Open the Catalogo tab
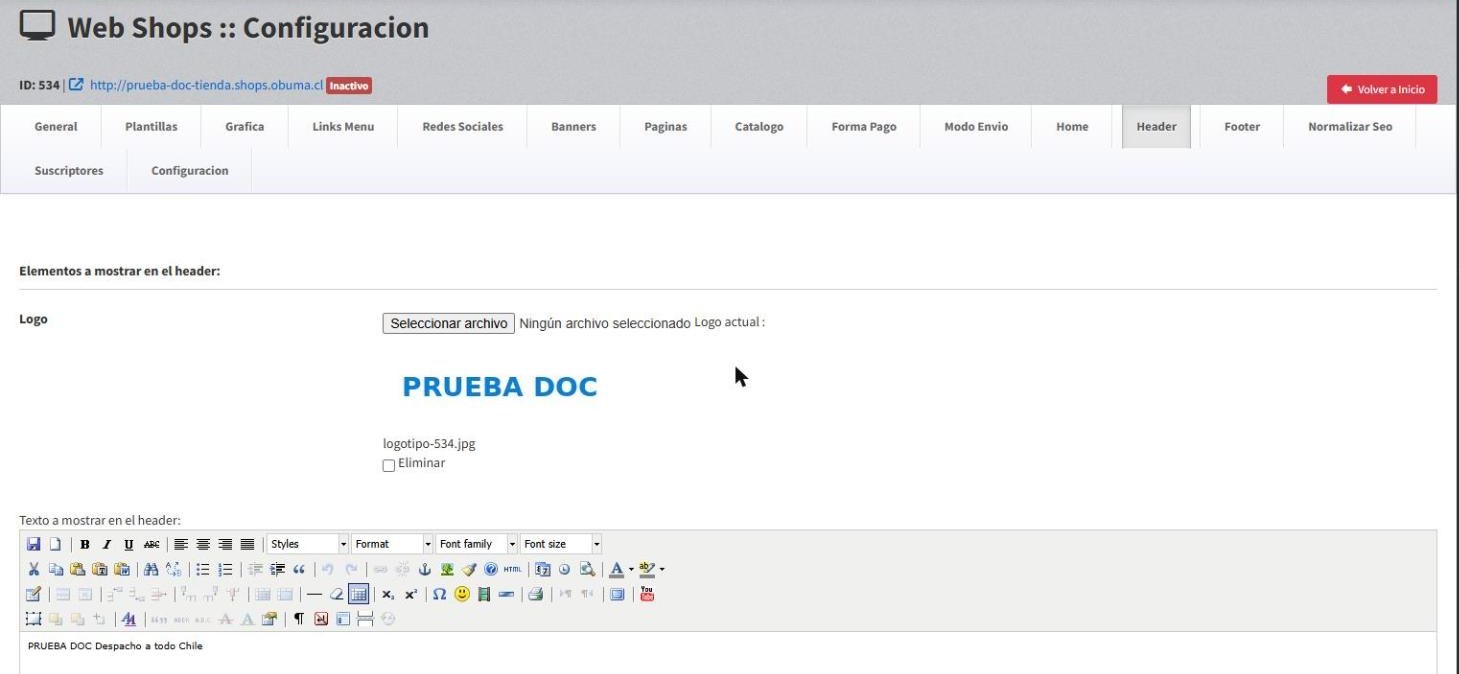Image resolution: width=1459 pixels, height=674 pixels. pos(759,127)
